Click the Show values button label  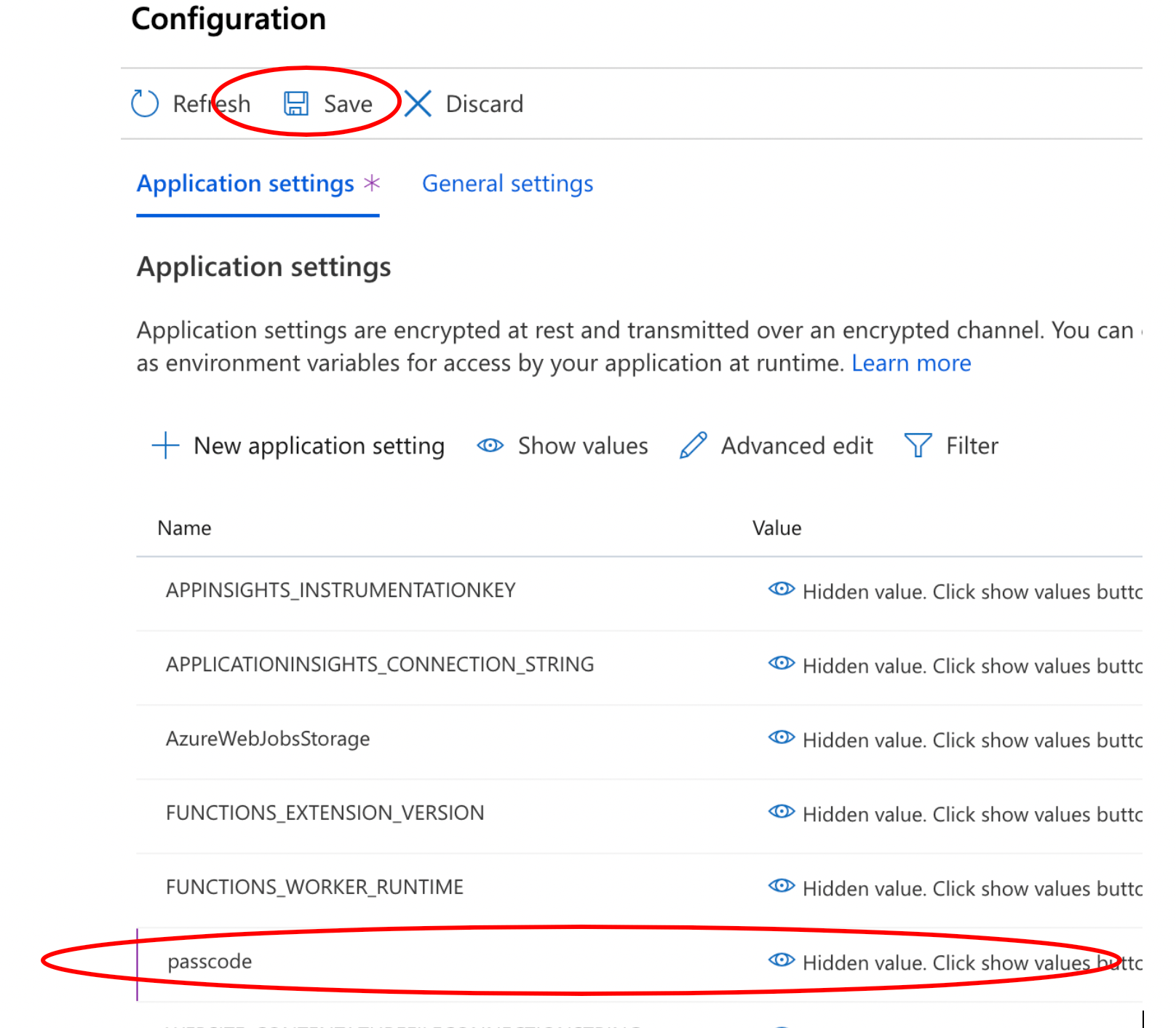click(x=582, y=446)
